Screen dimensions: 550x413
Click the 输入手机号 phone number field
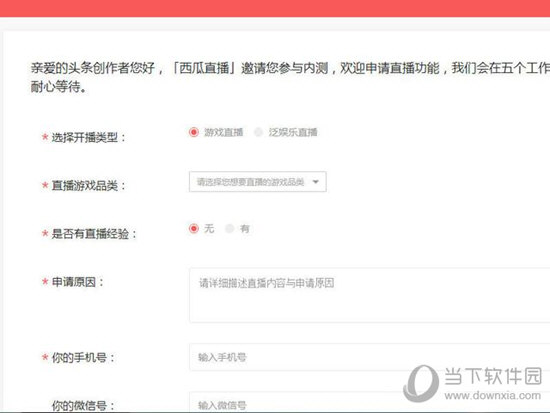[x=370, y=357]
